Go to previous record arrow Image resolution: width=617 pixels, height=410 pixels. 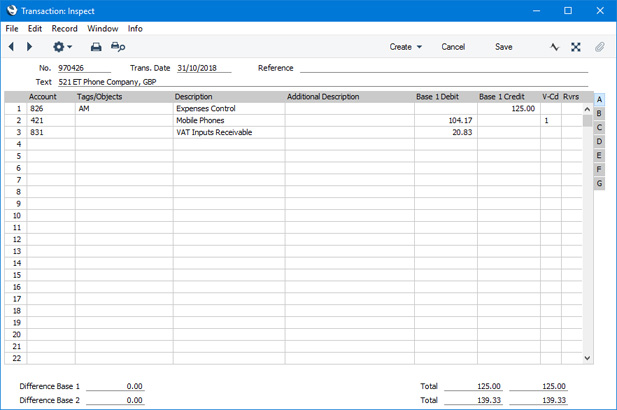pyautogui.click(x=11, y=47)
